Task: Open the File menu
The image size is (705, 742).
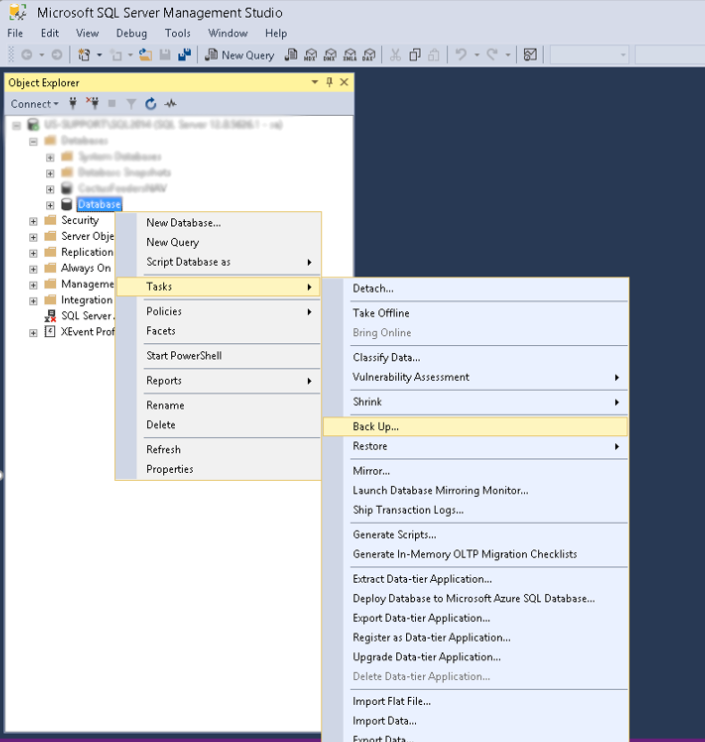Action: [15, 33]
